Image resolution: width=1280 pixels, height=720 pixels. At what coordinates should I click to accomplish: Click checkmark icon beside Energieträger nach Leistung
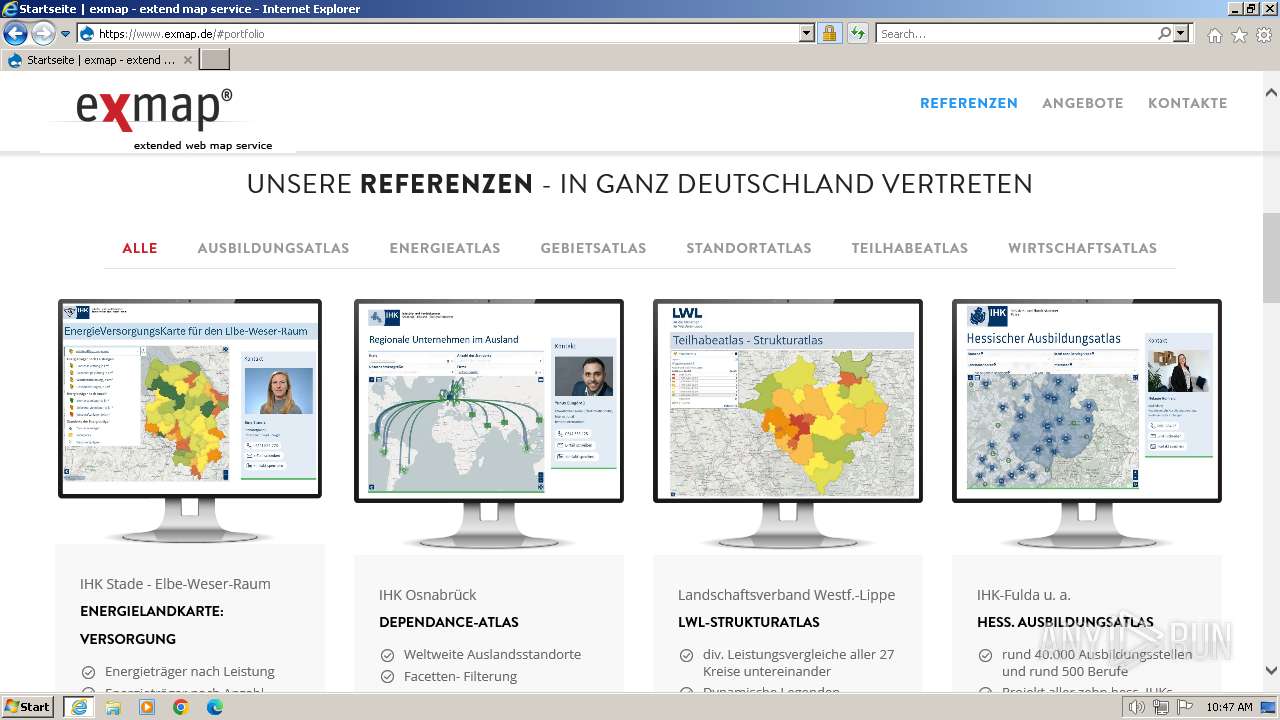(88, 672)
